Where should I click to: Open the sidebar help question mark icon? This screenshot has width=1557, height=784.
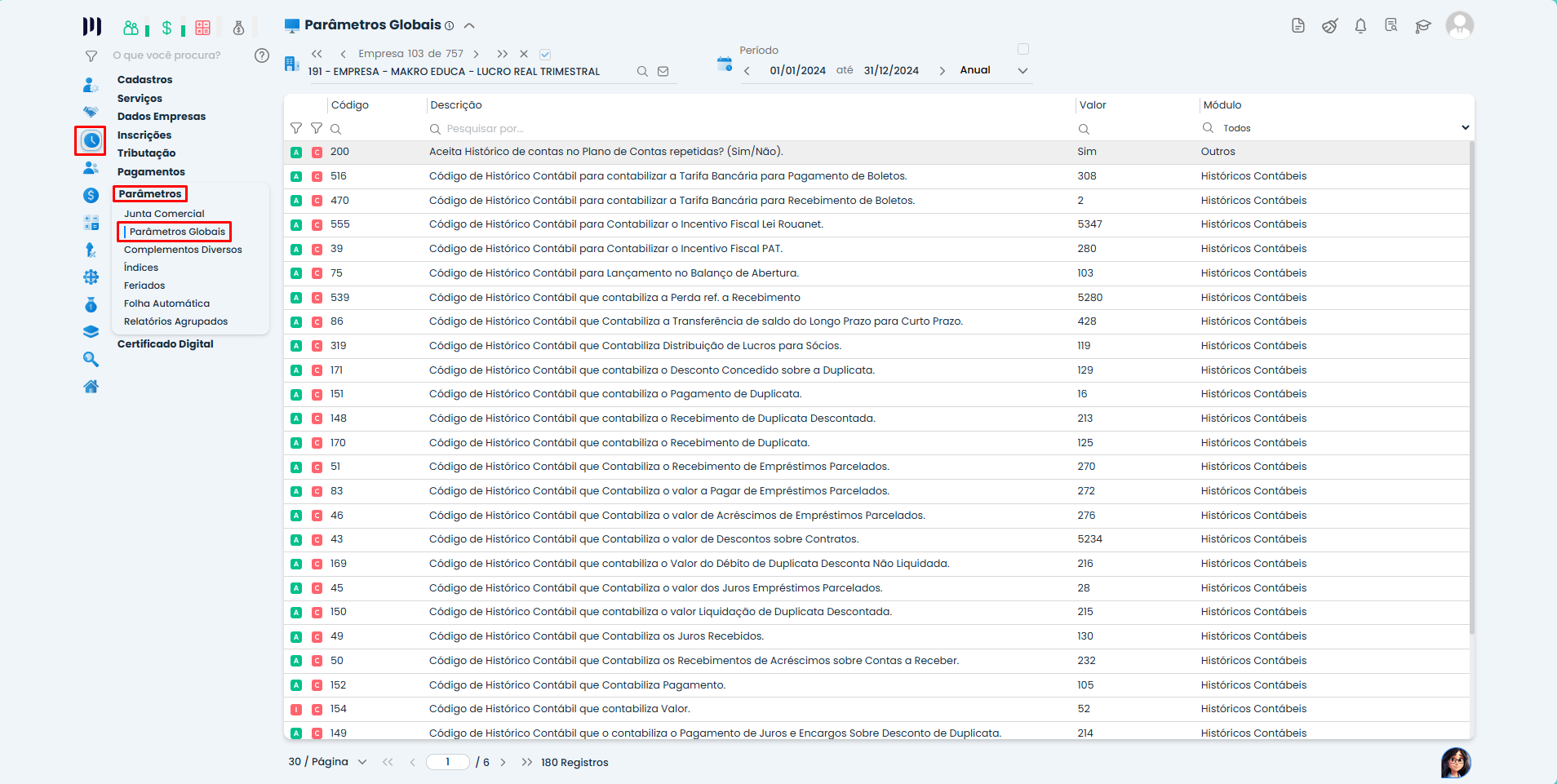261,55
